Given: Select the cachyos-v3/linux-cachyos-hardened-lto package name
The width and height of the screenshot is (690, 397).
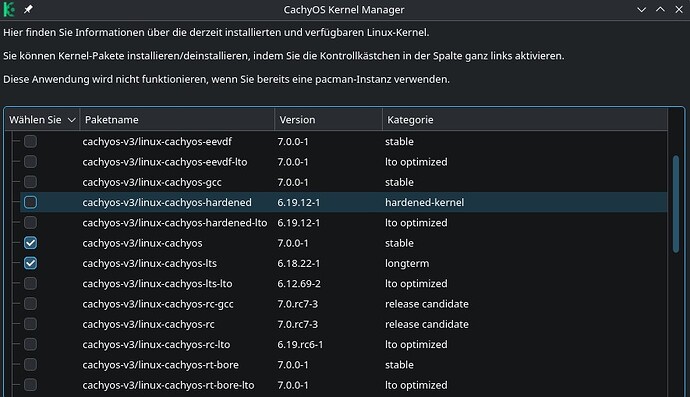Looking at the screenshot, I should 175,223.
